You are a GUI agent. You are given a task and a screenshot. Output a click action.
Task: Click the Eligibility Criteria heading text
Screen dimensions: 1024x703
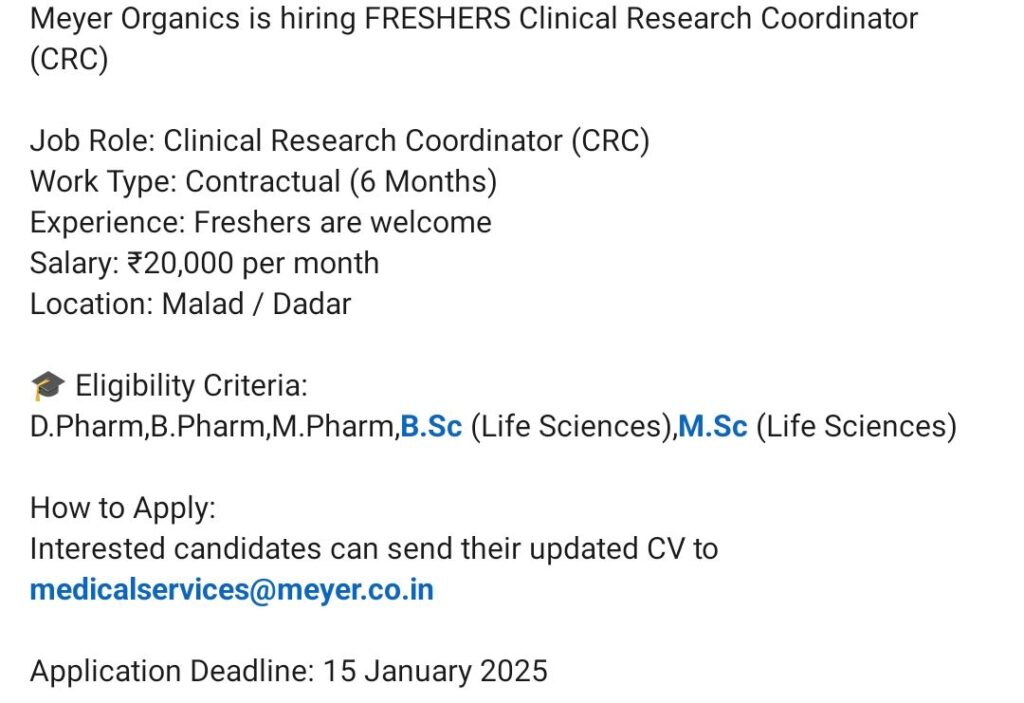[x=191, y=385]
